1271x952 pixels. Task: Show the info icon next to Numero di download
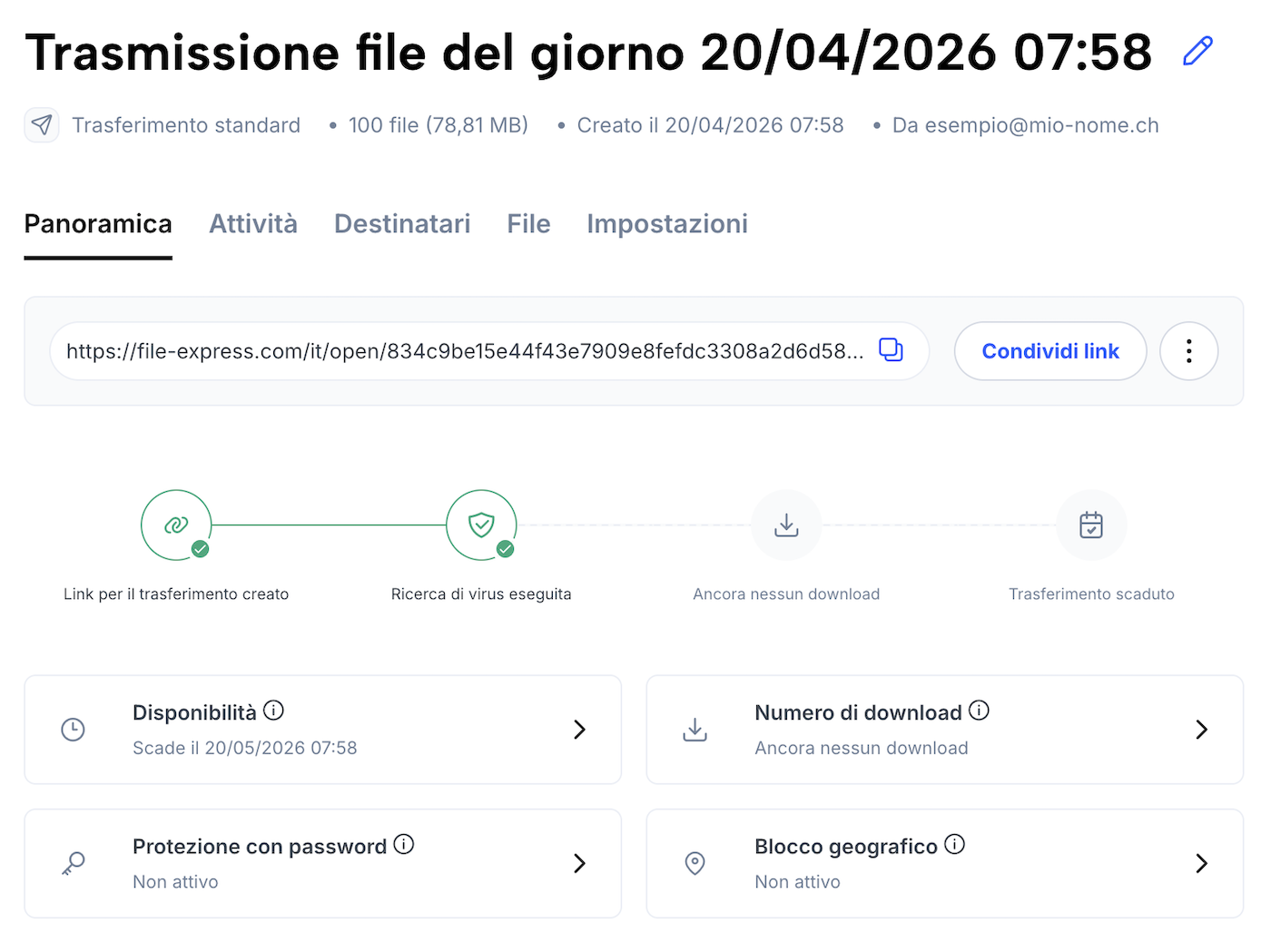click(979, 711)
